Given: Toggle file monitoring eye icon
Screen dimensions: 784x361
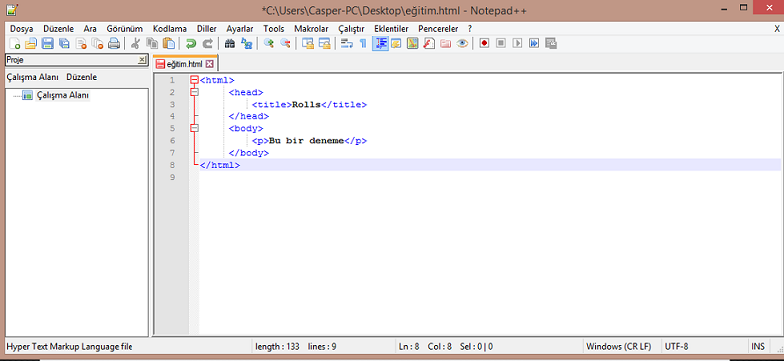Looking at the screenshot, I should pos(462,44).
